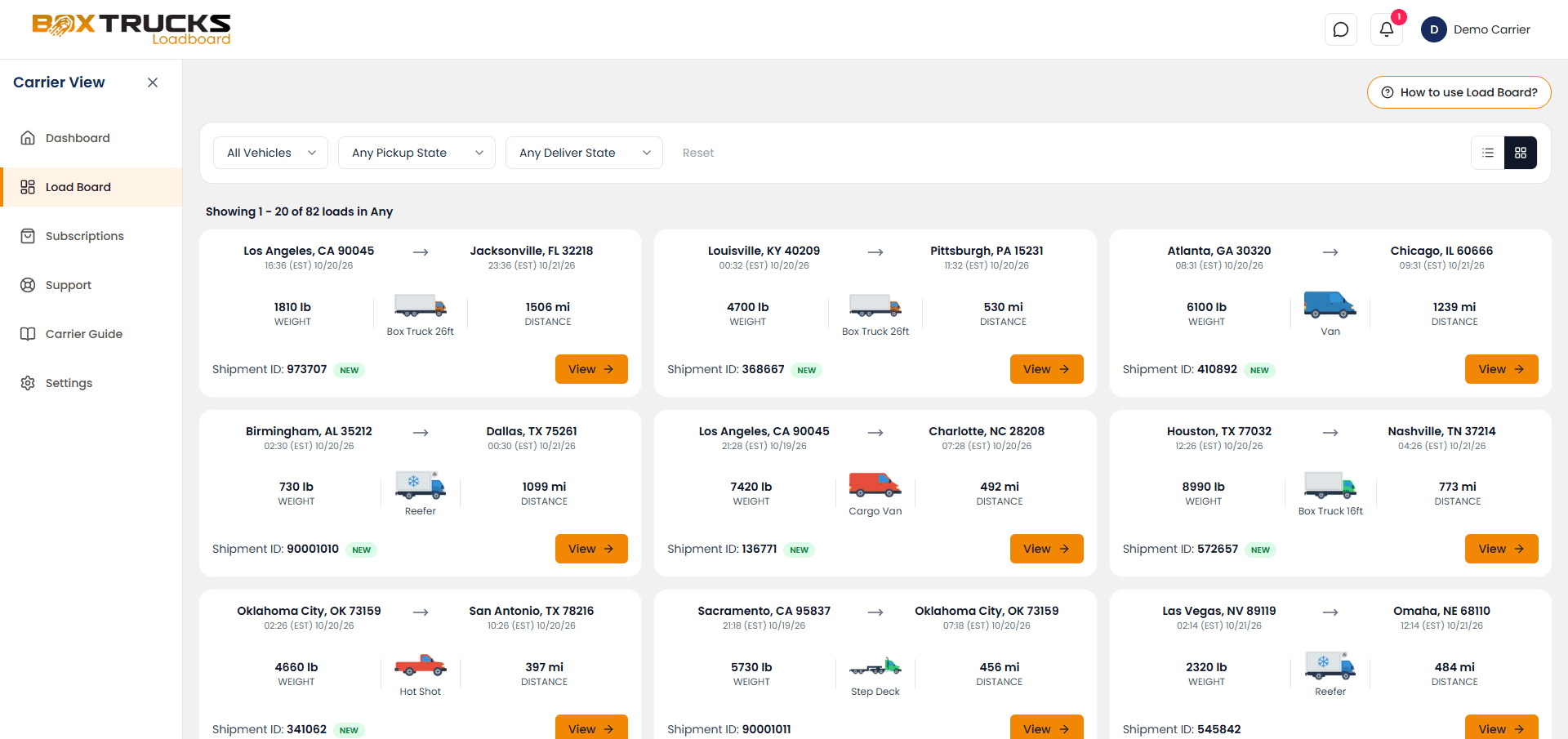Open the Any Deliver State dropdown

point(584,153)
